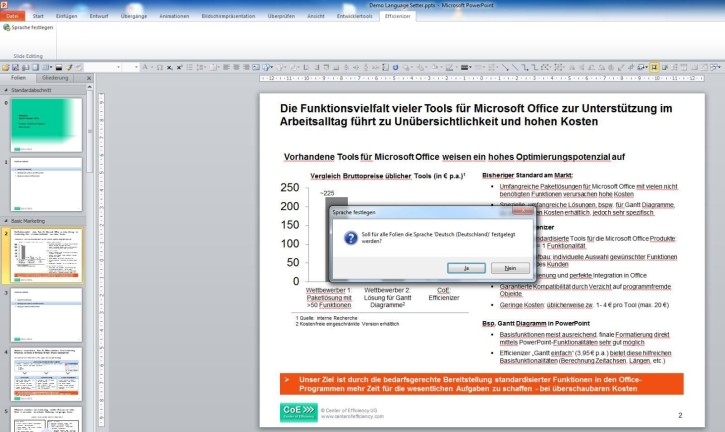Switch to the Gliederung pane tab
The width and height of the screenshot is (725, 432).
[x=55, y=78]
